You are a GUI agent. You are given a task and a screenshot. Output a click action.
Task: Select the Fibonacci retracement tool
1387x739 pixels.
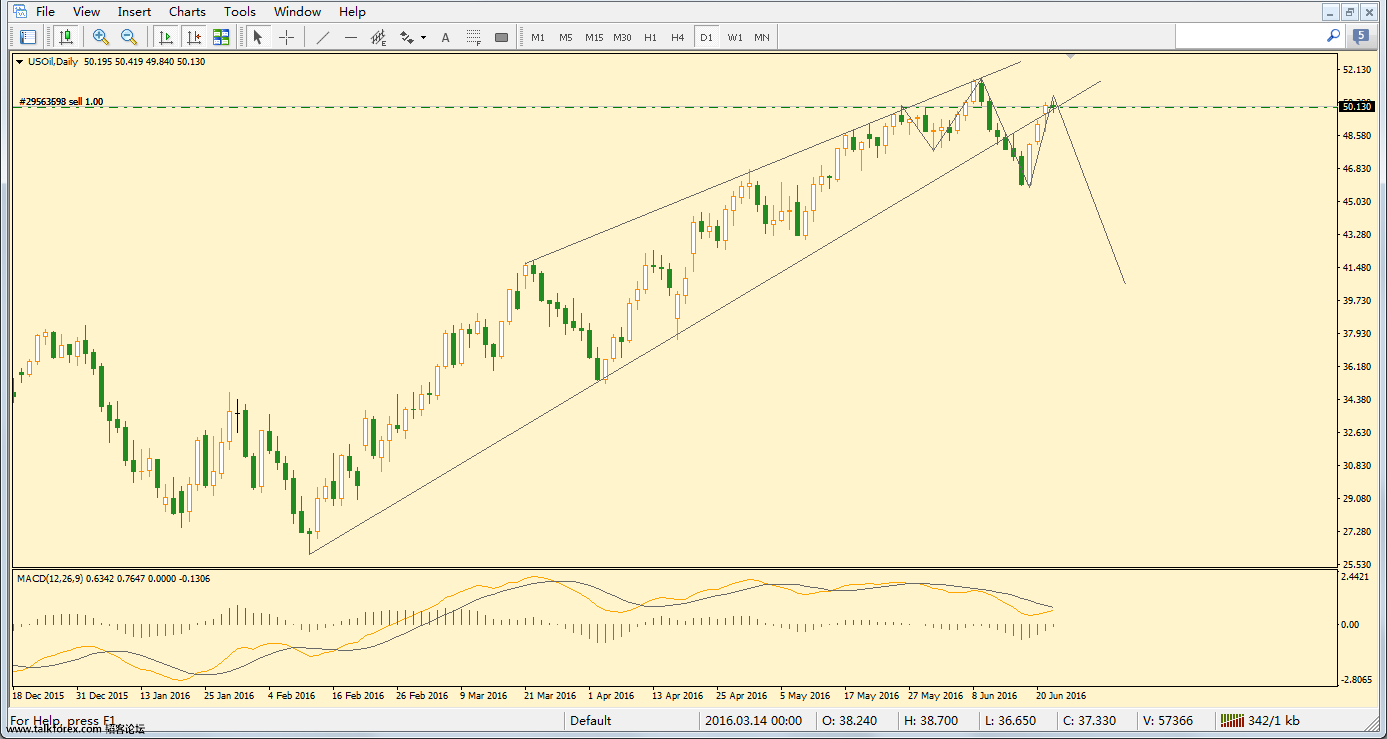(x=473, y=37)
